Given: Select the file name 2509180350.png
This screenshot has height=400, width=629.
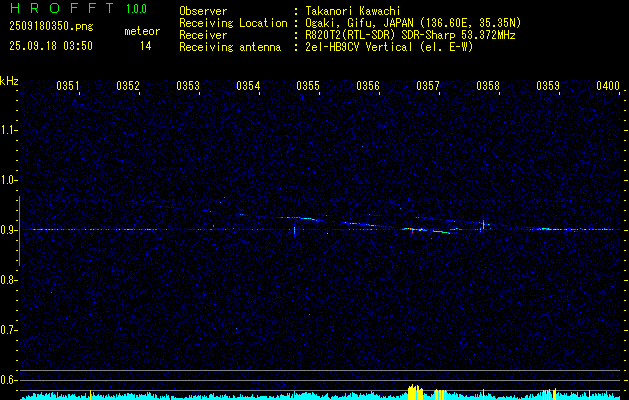Looking at the screenshot, I should [x=51, y=26].
